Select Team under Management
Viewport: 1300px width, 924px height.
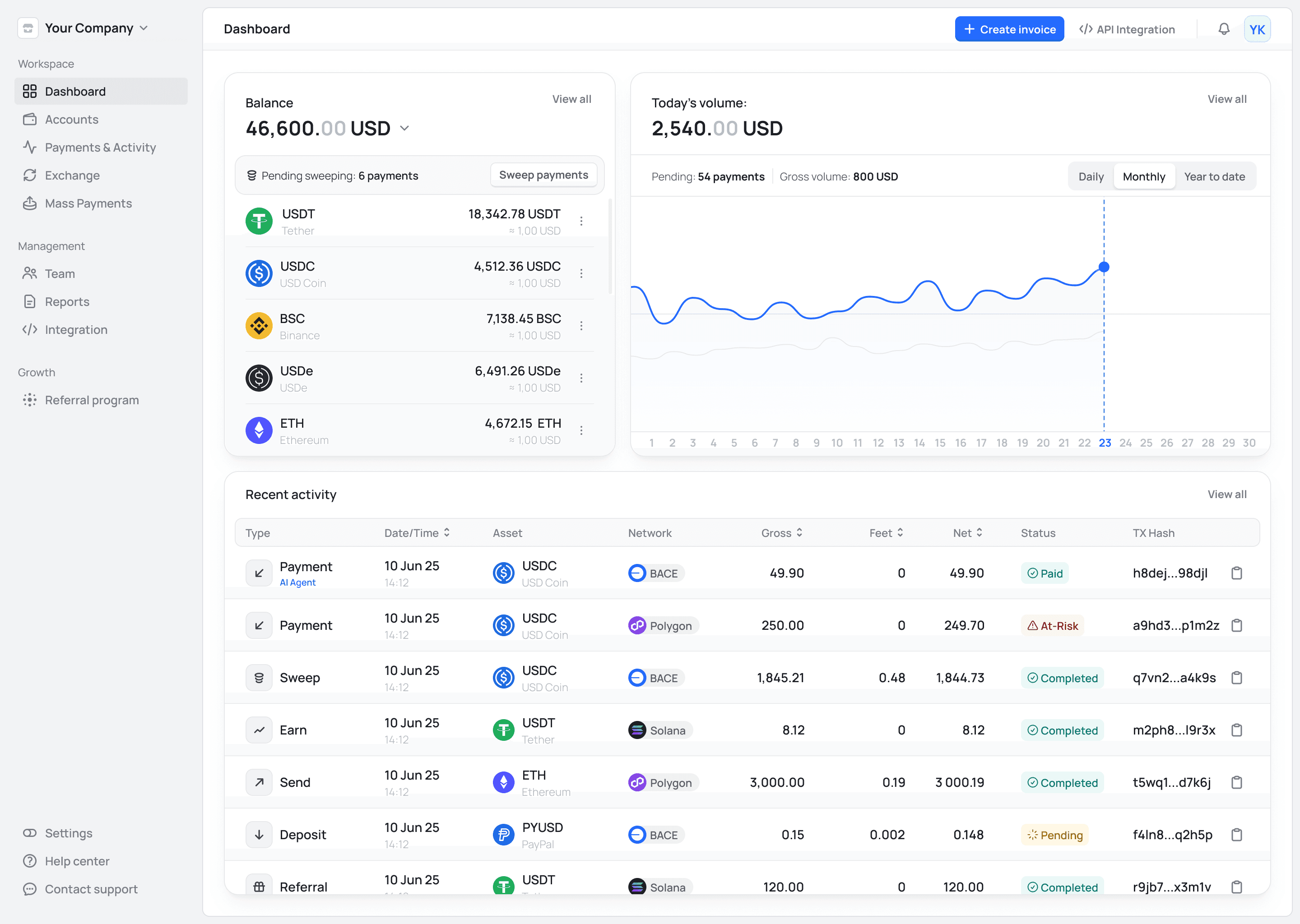(59, 274)
